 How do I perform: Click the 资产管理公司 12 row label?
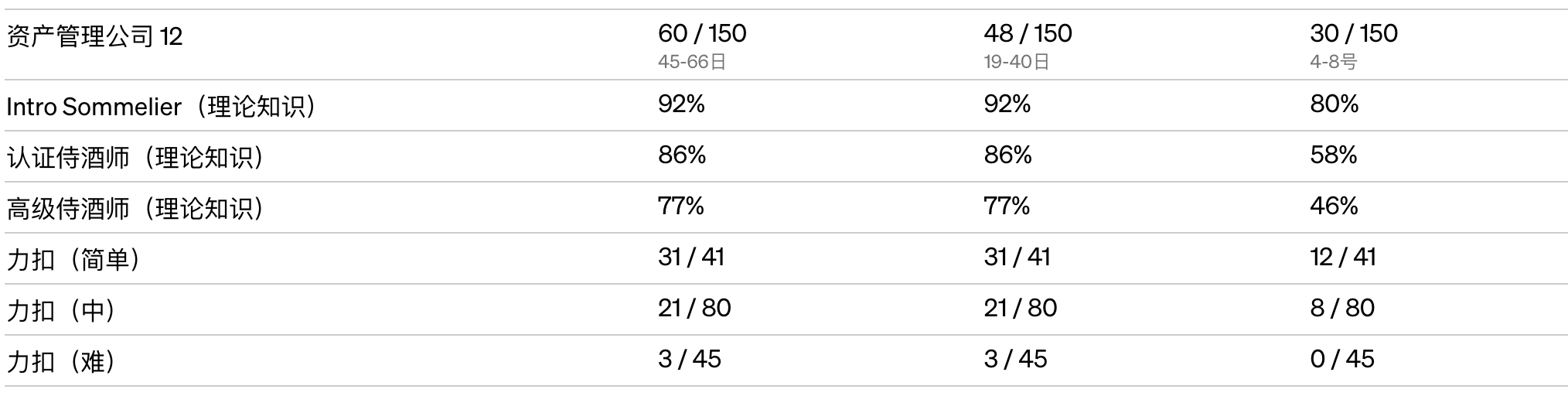click(x=94, y=37)
